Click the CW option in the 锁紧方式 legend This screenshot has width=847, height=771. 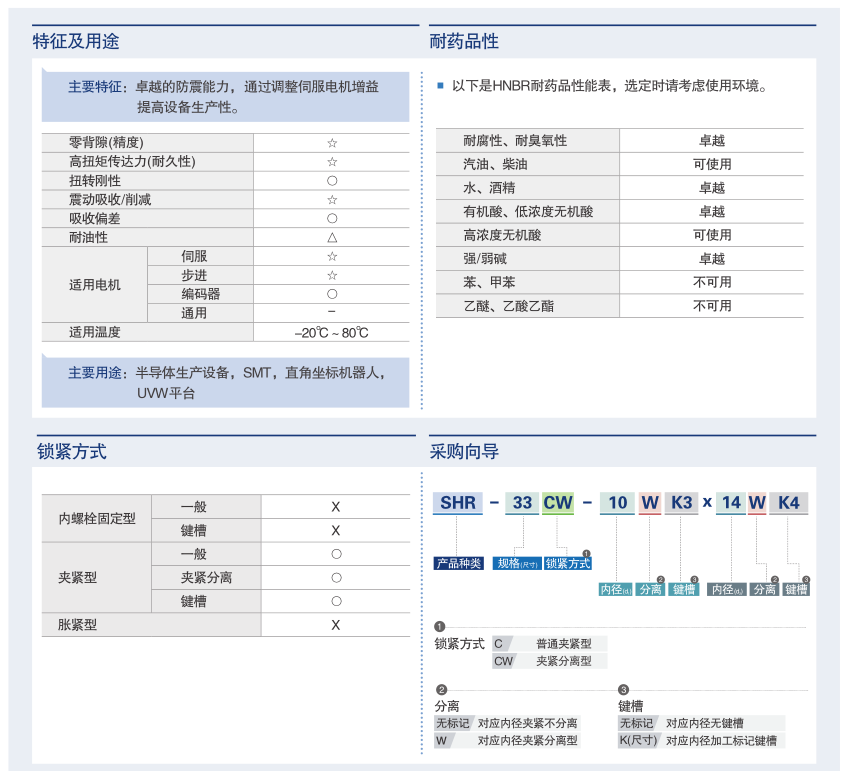point(503,661)
